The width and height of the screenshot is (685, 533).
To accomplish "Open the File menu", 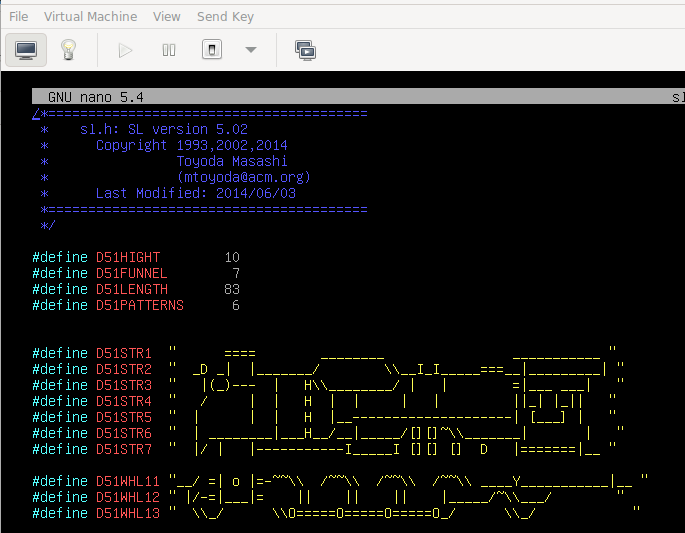I will (18, 16).
